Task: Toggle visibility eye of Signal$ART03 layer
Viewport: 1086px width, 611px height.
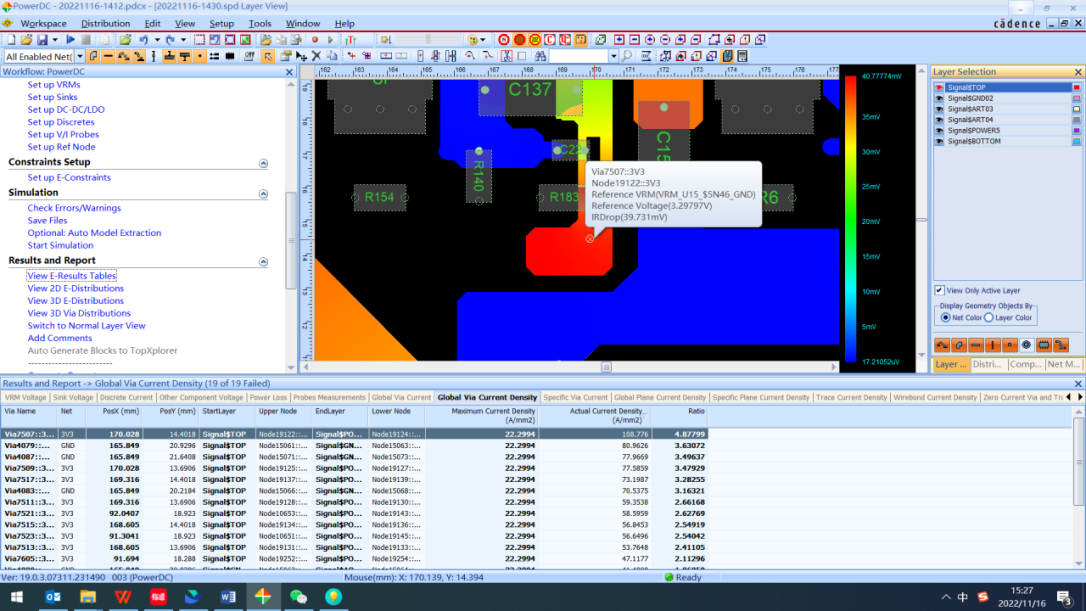Action: click(939, 109)
